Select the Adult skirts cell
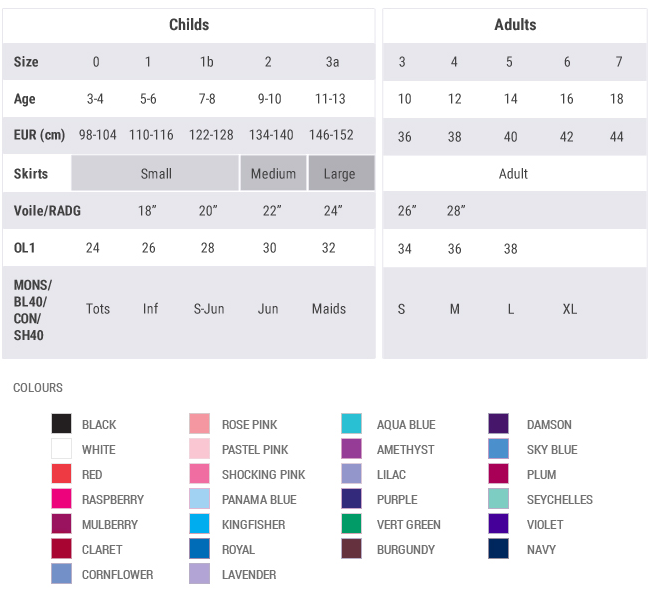 (514, 173)
